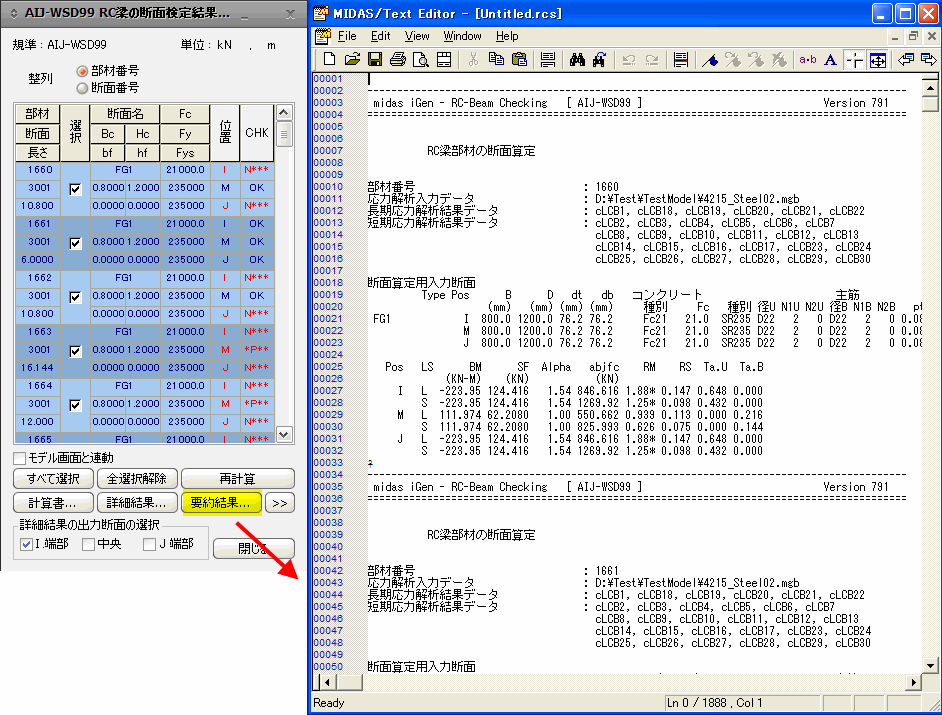
Task: Open font settings with the A icon
Action: 830,59
